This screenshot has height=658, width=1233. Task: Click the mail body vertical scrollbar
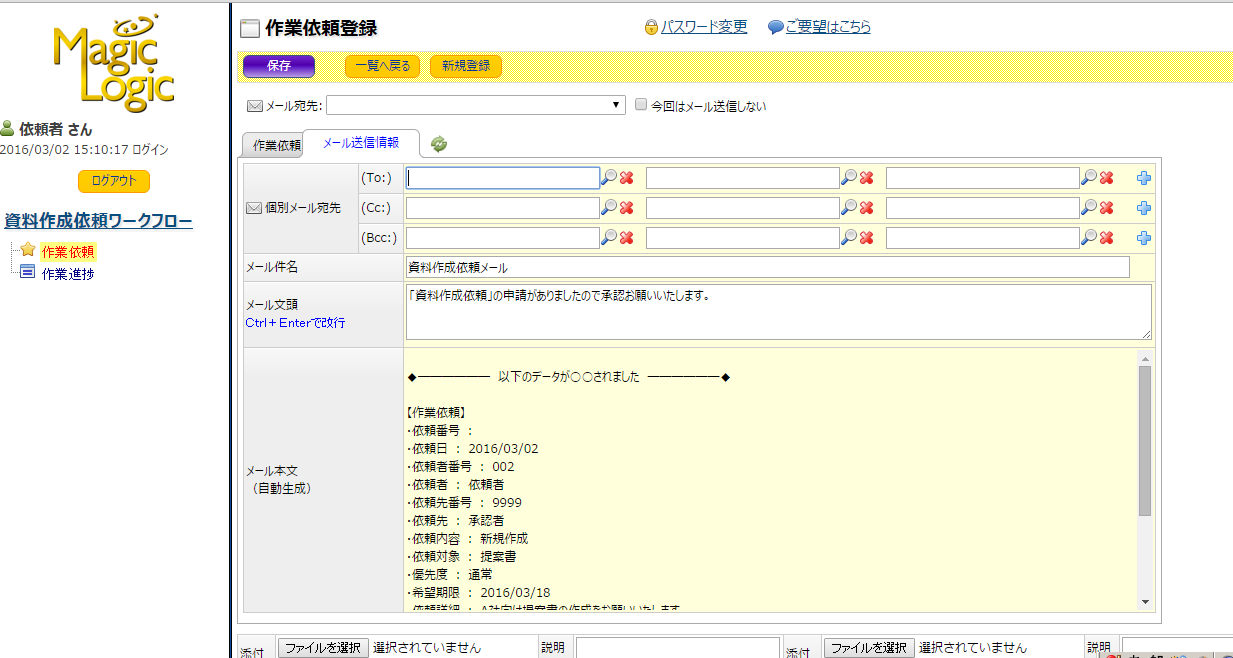pos(1145,440)
